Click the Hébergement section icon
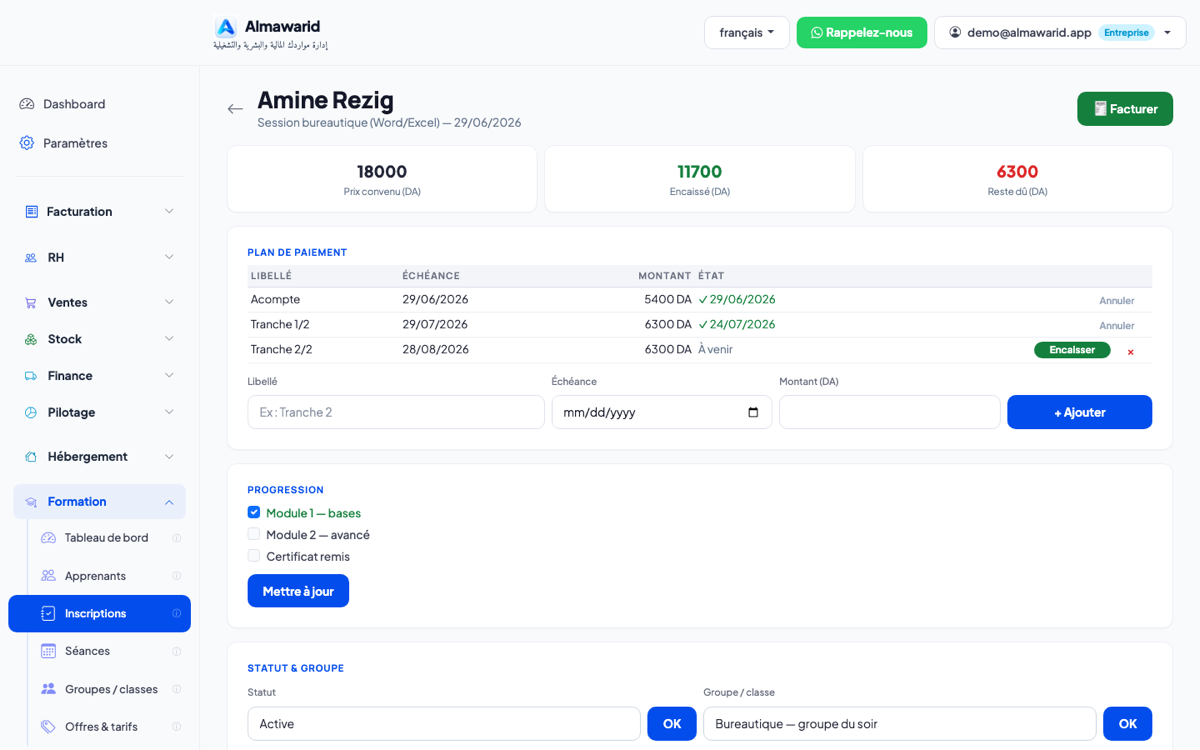 coord(31,457)
